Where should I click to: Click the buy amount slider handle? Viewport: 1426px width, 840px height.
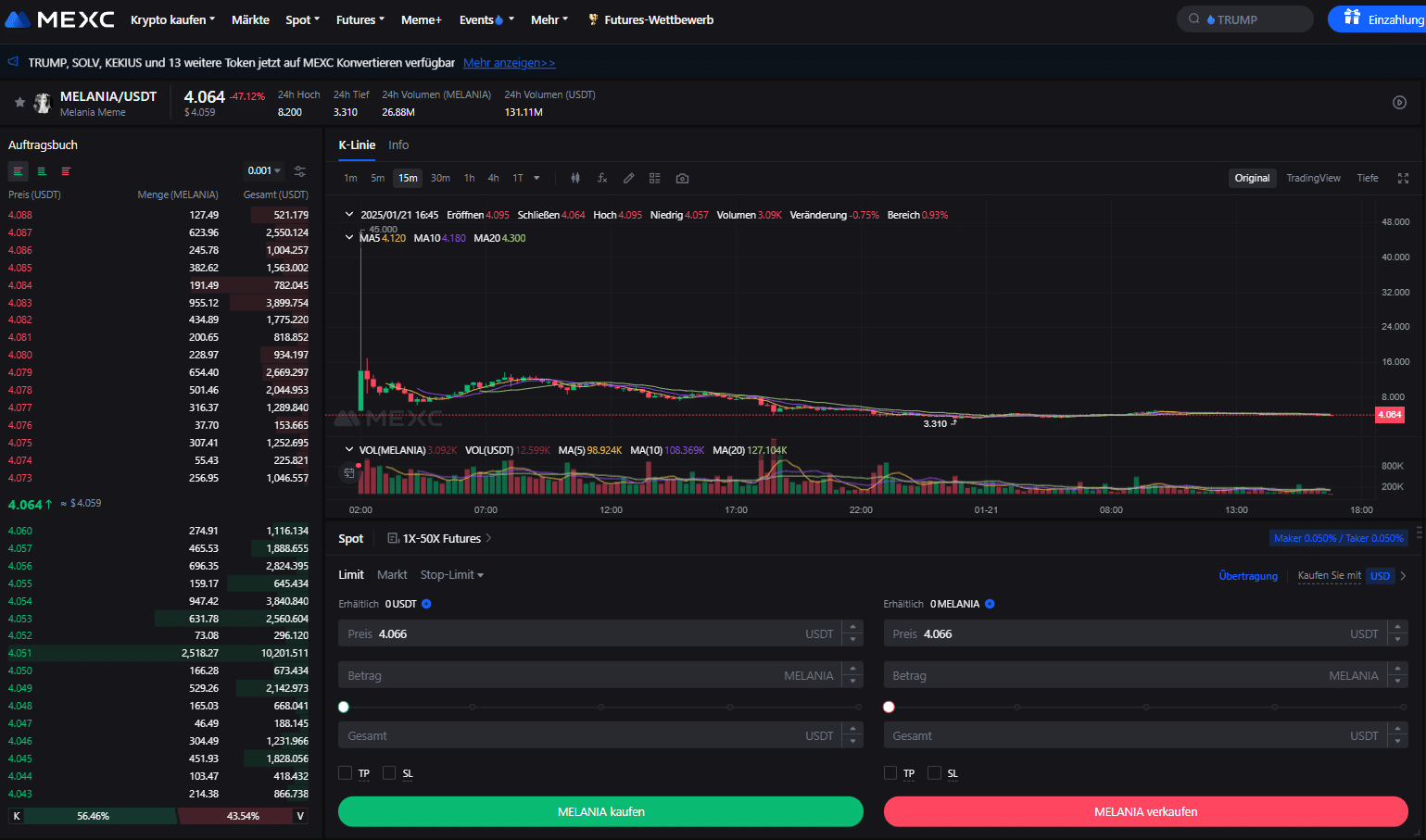[x=344, y=707]
